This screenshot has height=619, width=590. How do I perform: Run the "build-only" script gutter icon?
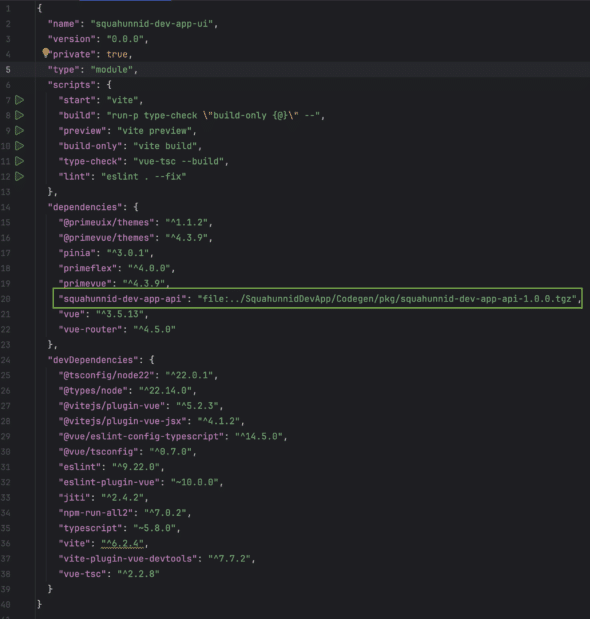(x=19, y=146)
